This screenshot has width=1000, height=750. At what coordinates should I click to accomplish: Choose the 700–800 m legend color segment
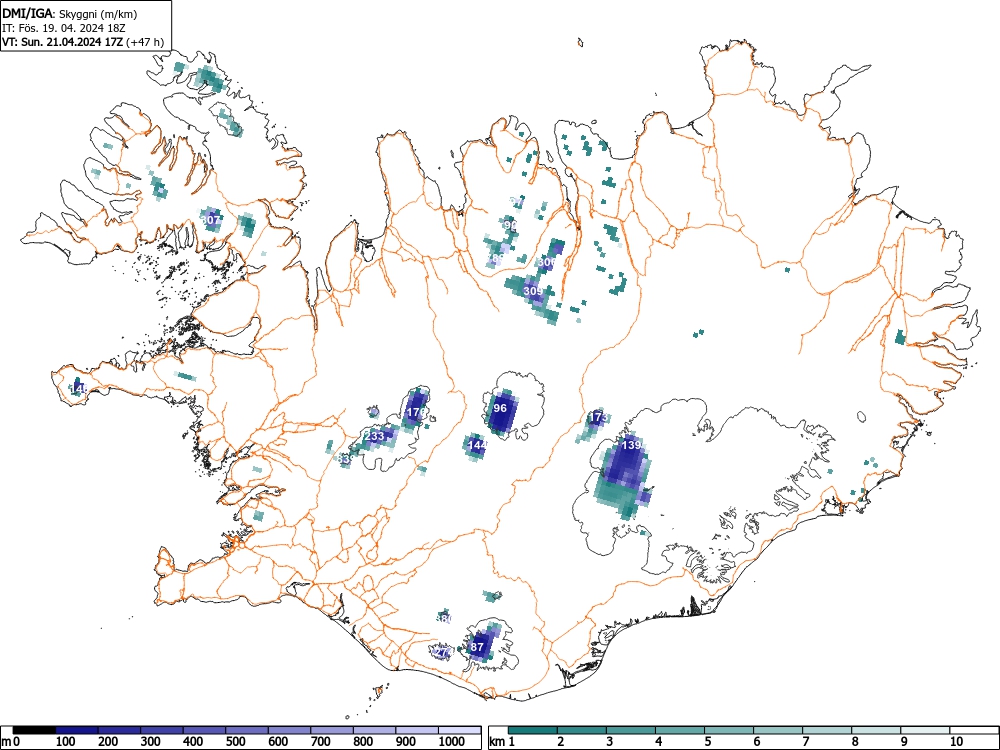tap(332, 730)
